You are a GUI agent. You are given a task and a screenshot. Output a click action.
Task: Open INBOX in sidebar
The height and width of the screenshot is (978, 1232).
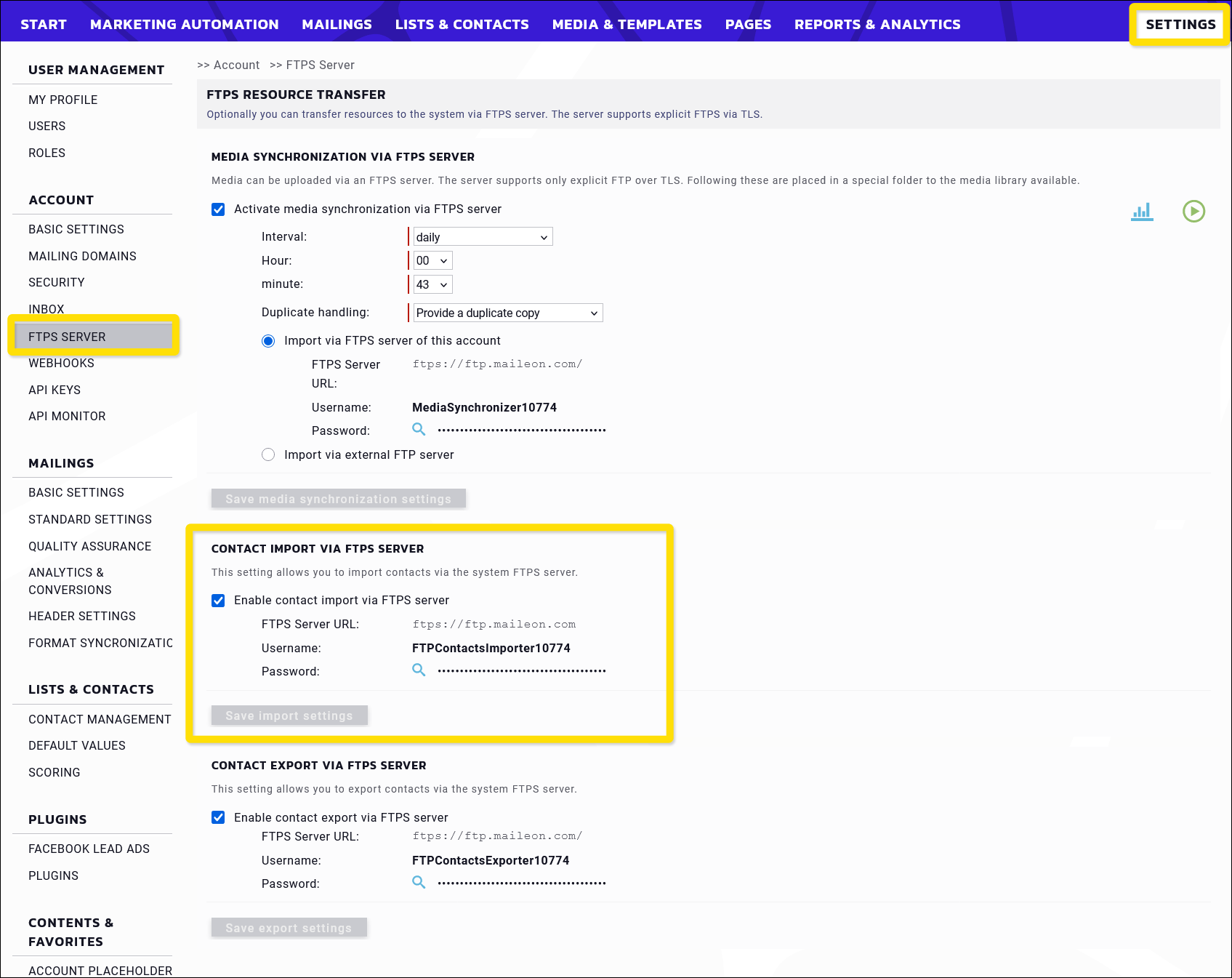tap(47, 309)
